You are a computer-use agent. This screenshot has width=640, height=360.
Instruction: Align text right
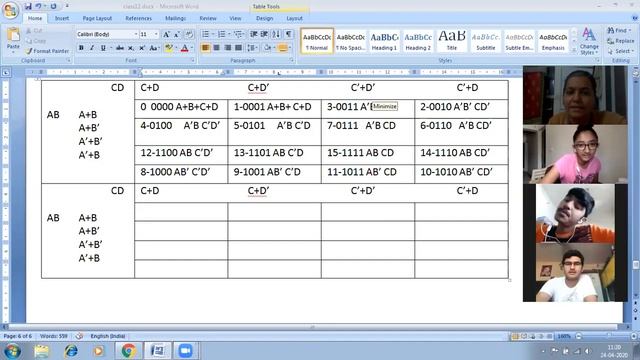click(x=228, y=48)
